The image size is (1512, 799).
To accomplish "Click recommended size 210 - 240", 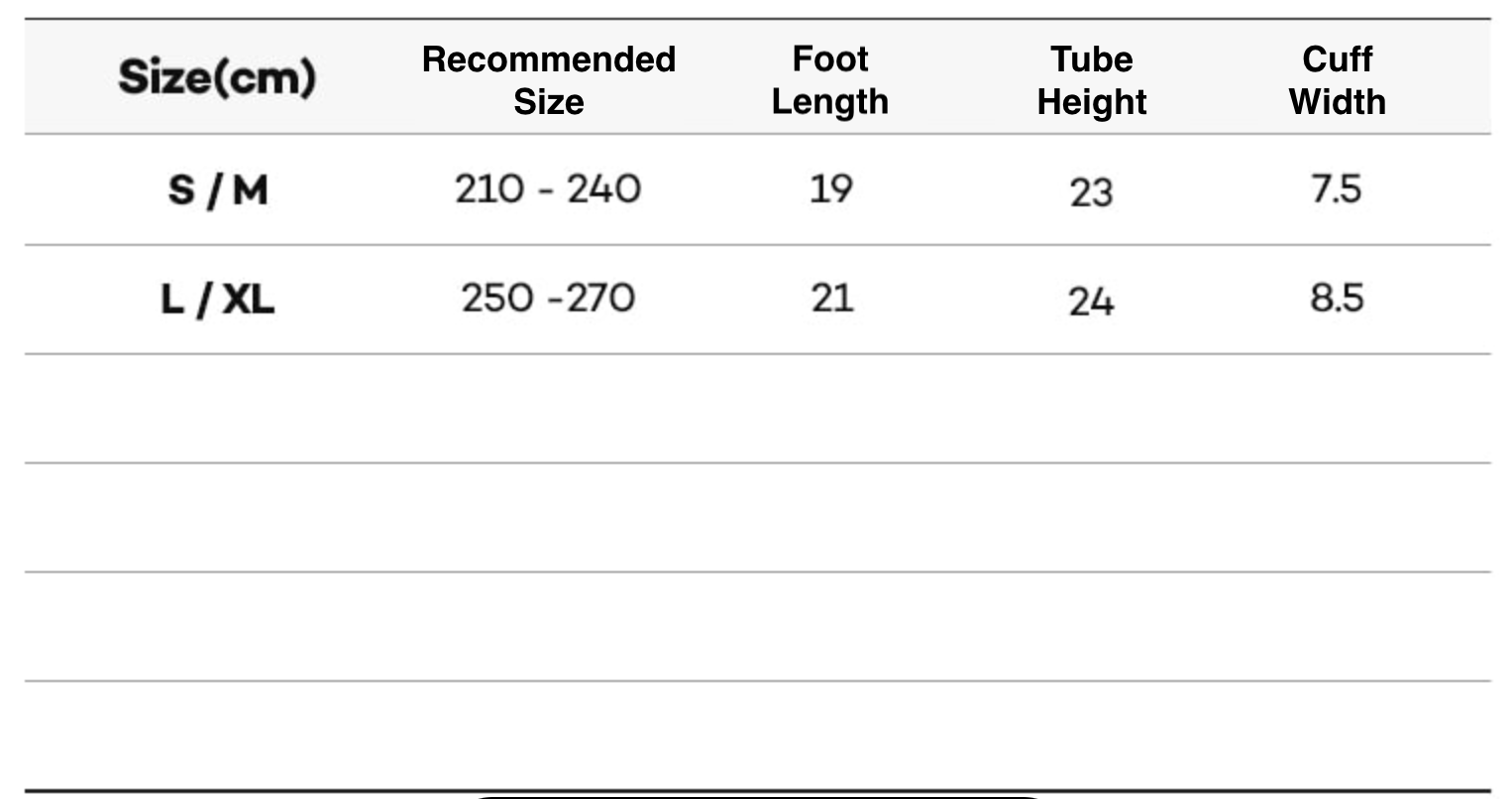I will click(548, 189).
